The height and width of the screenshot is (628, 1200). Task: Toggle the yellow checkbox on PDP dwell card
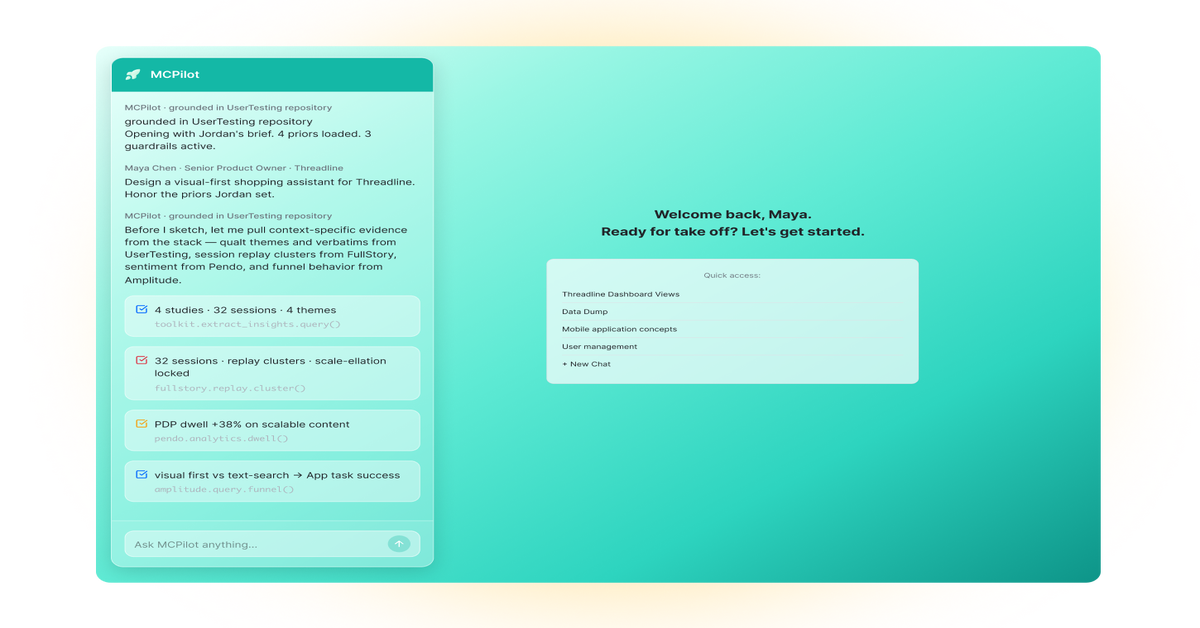click(141, 424)
